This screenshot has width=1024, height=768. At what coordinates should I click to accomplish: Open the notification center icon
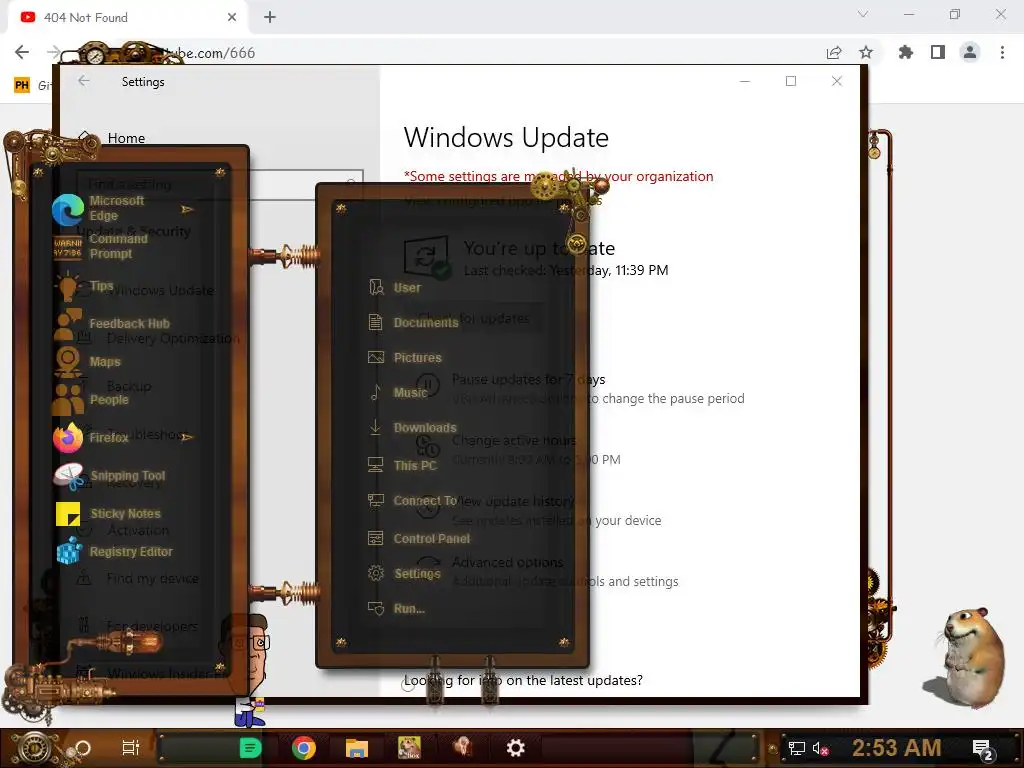984,750
